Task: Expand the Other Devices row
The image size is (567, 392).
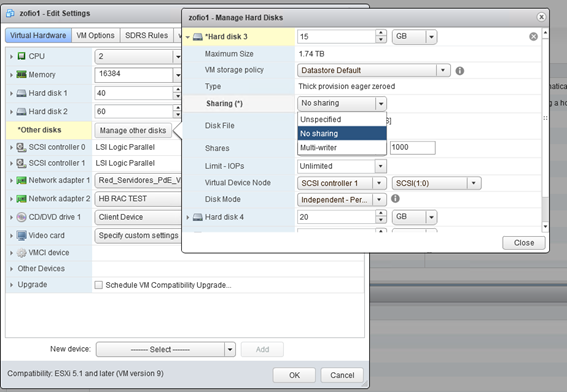Action: 11,269
